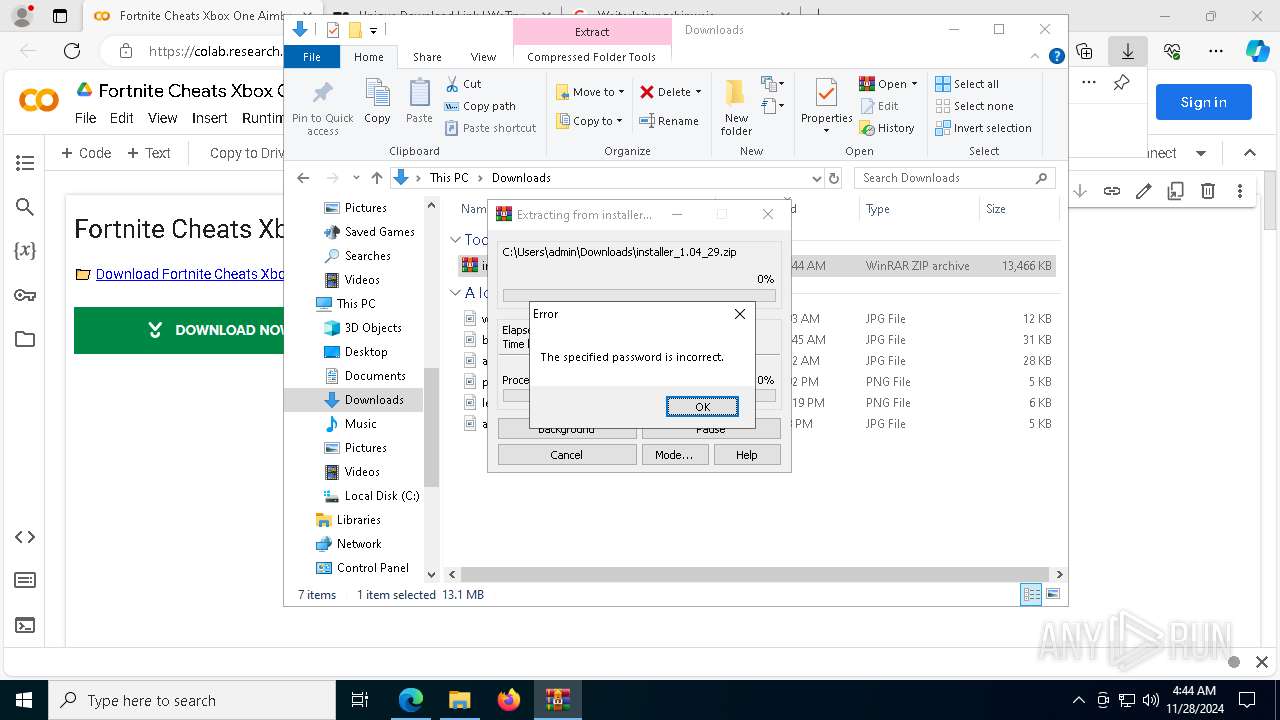Open recent locations dropdown chevron
The image size is (1280, 720).
coord(356,178)
